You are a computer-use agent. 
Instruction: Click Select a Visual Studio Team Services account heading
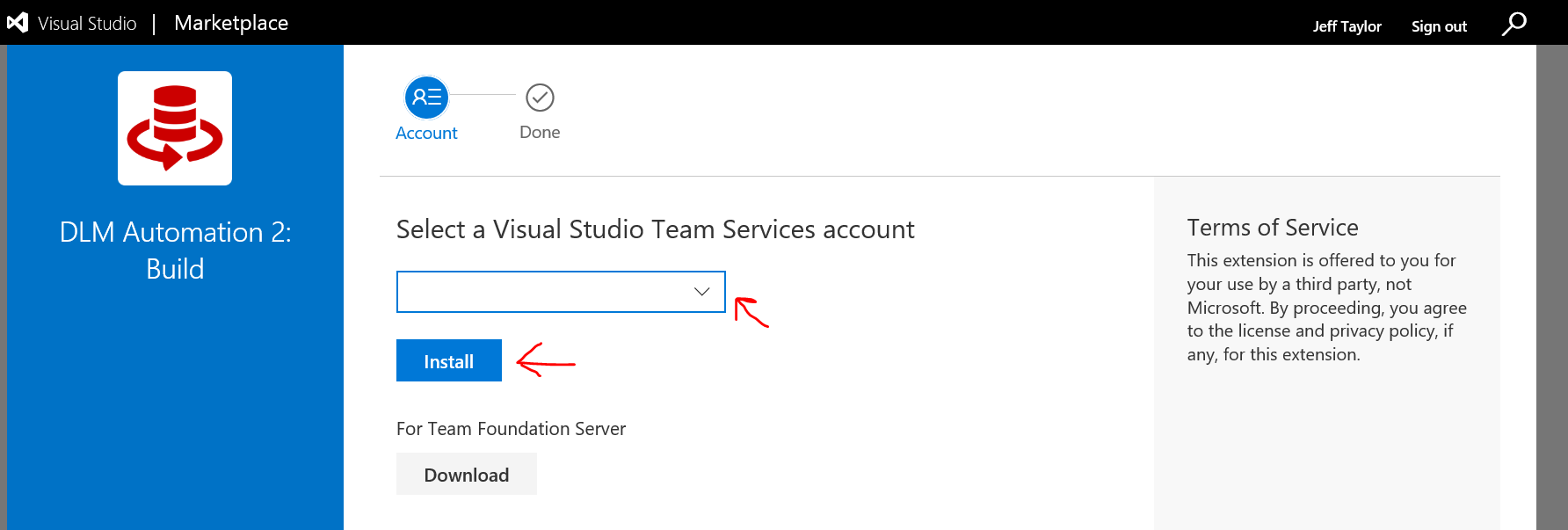pos(655,229)
